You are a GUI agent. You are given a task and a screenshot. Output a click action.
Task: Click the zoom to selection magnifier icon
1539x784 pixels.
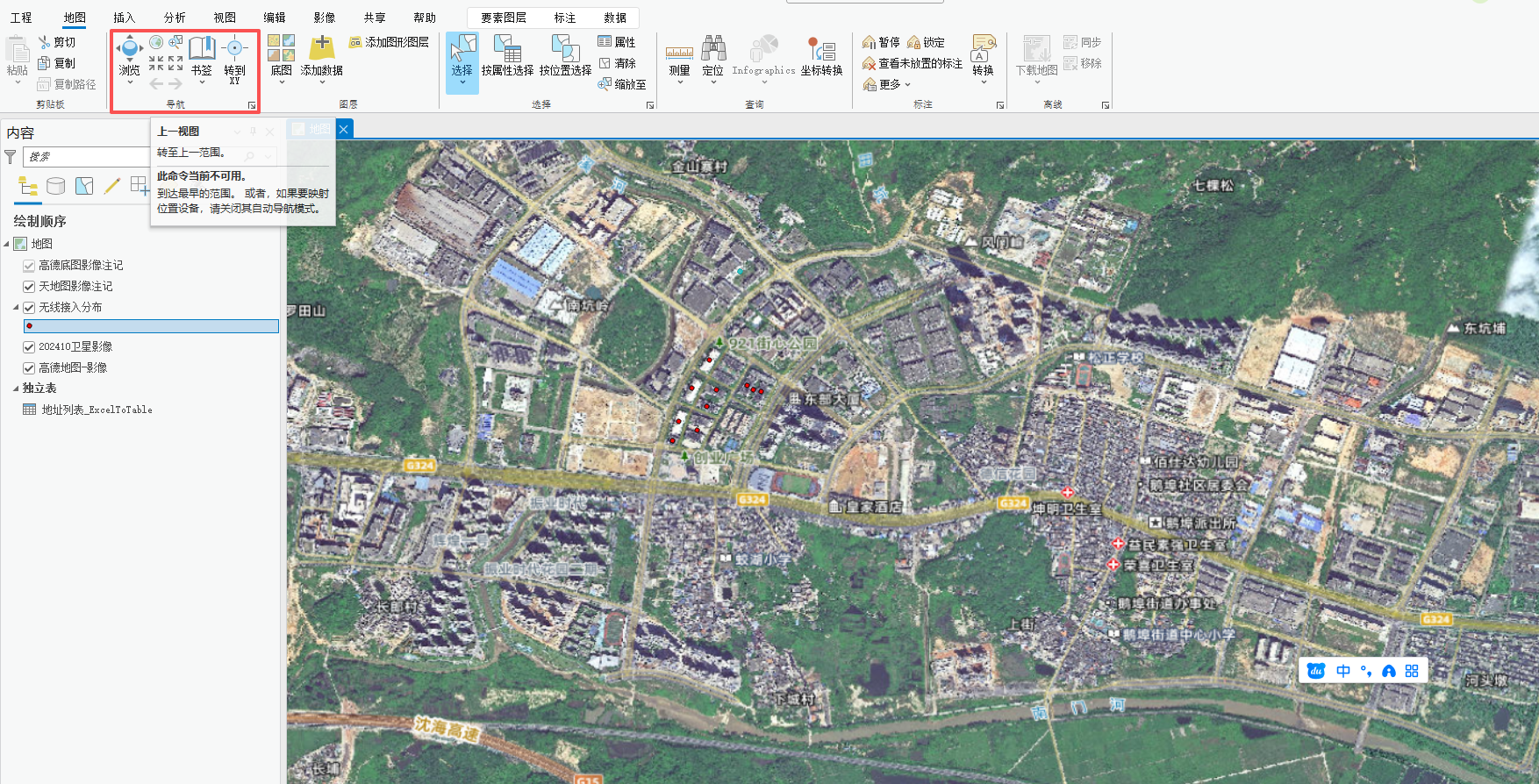(175, 42)
